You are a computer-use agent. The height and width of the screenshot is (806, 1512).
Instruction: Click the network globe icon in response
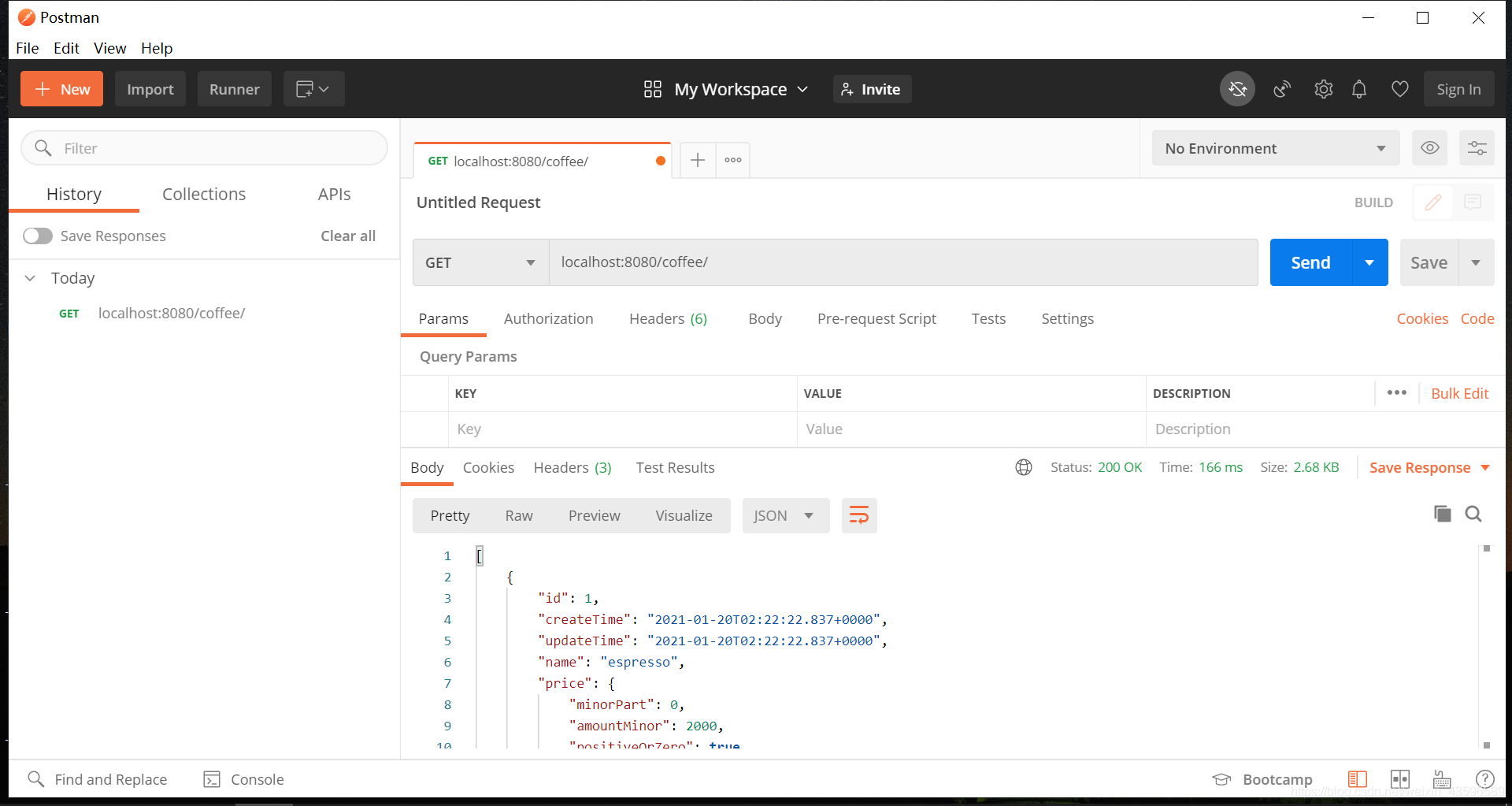(x=1024, y=467)
